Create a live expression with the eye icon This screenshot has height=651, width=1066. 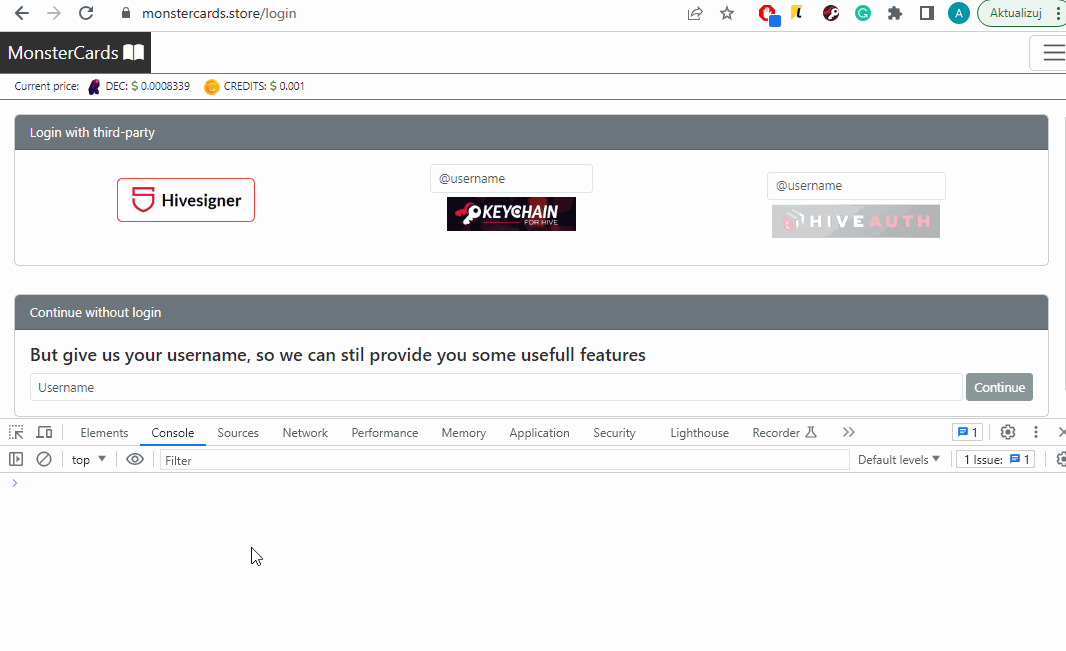(135, 459)
